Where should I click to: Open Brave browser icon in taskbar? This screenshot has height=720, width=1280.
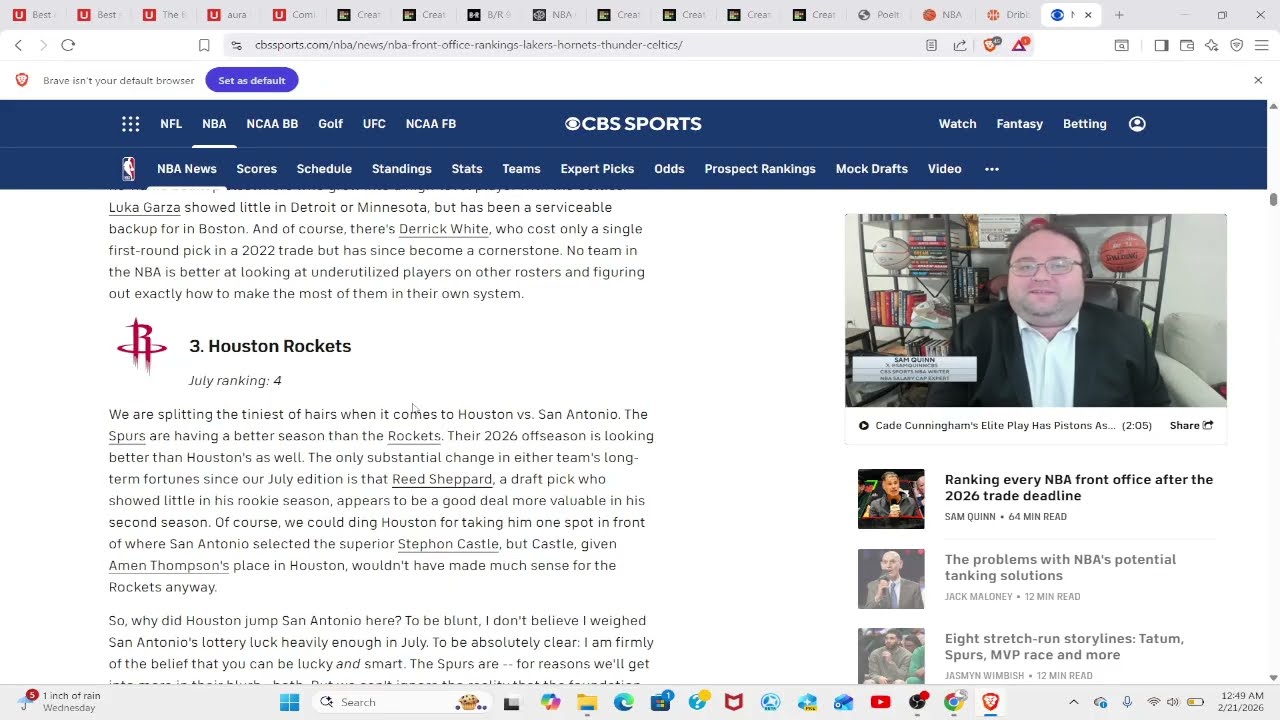990,702
